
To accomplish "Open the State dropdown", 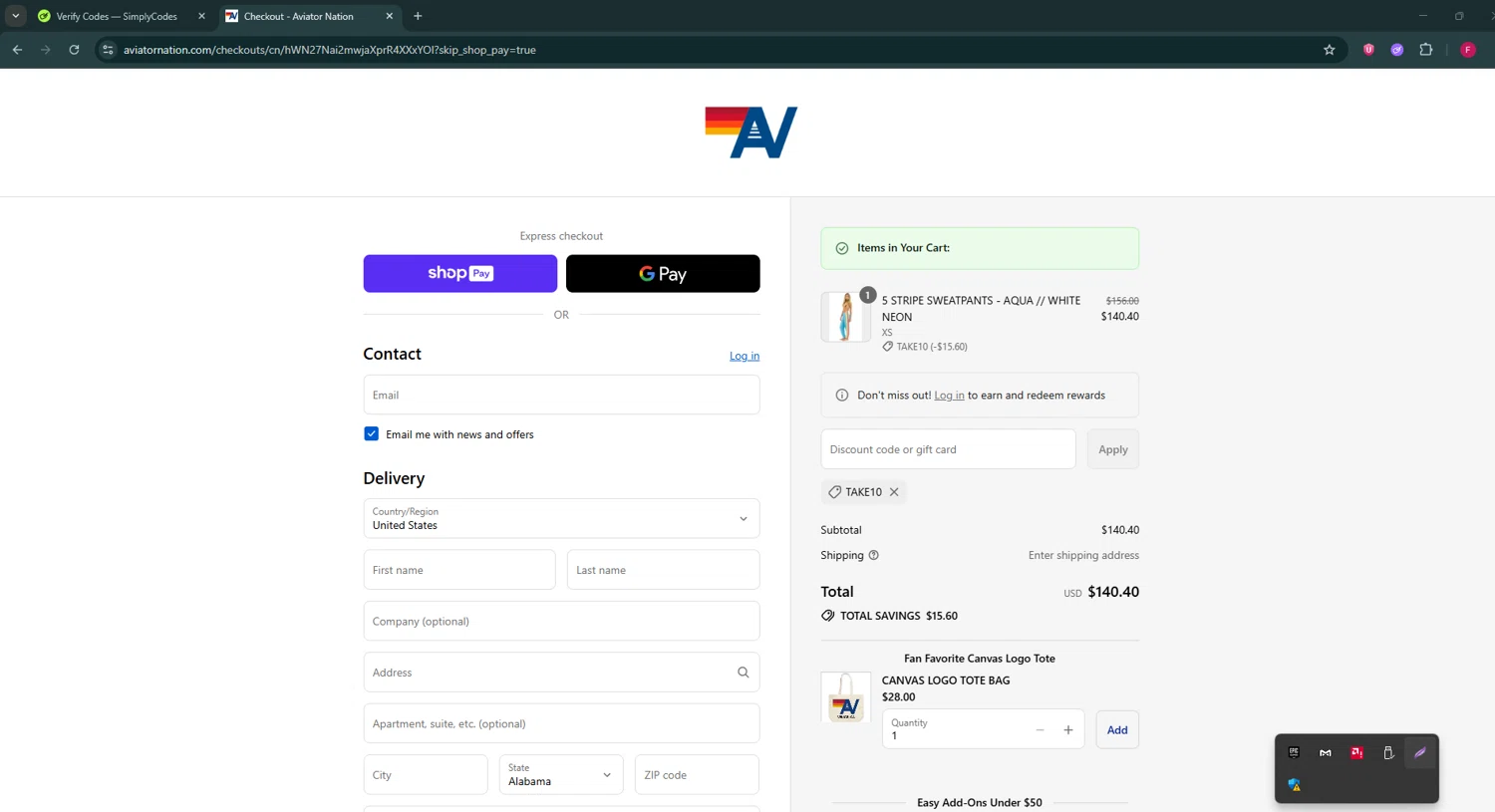I will coord(561,774).
